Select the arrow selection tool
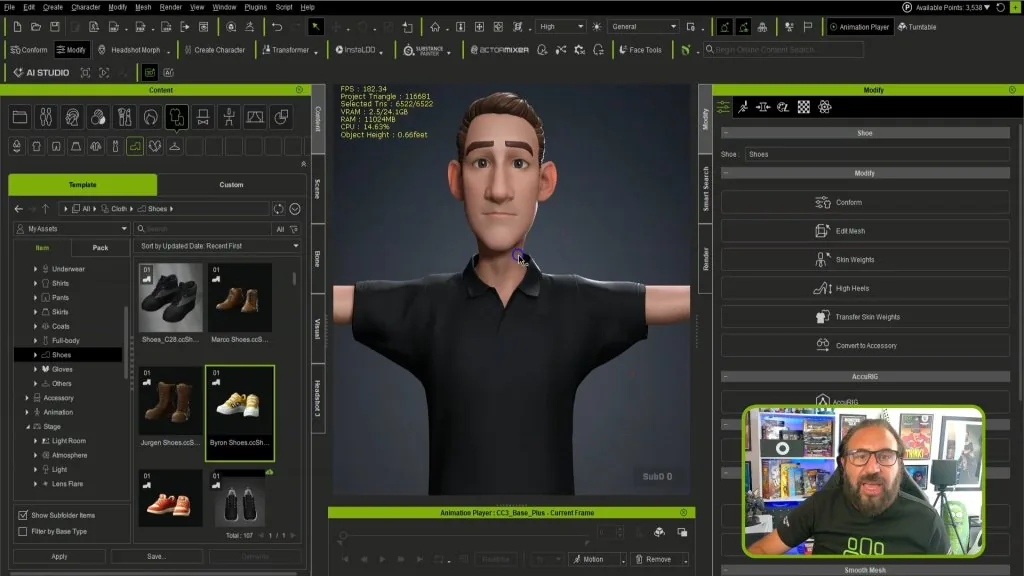Screen dimensions: 1024x576 click(x=315, y=27)
